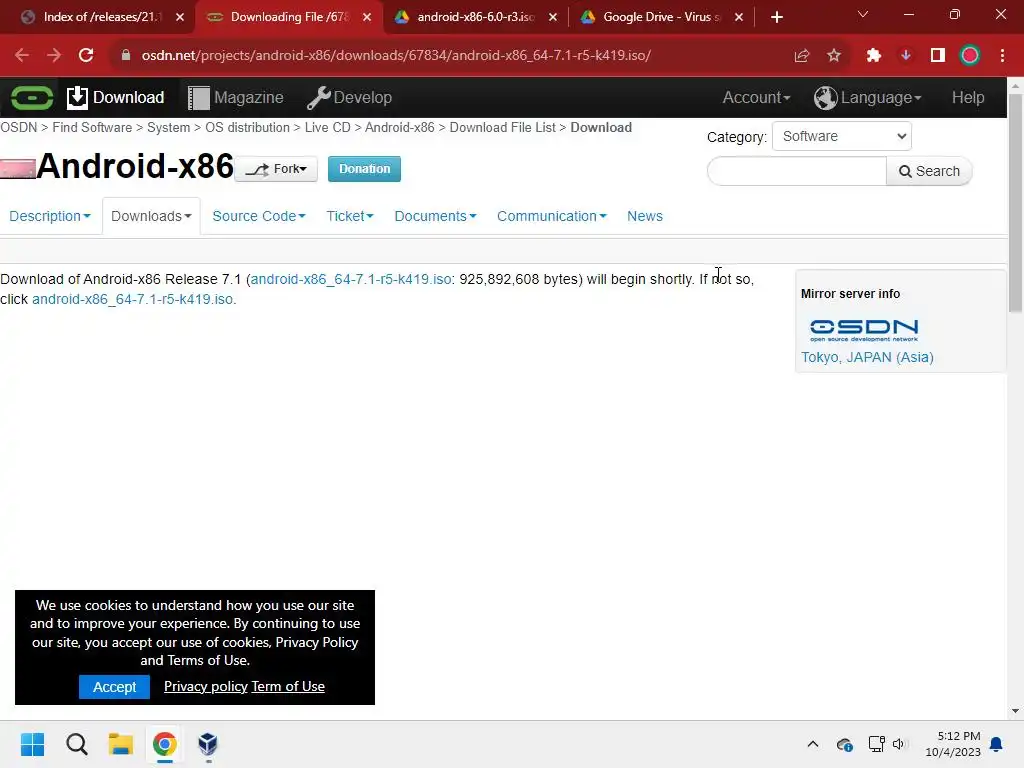The height and width of the screenshot is (768, 1024).
Task: Click the OSDN breadcrumb link
Action: (x=18, y=127)
